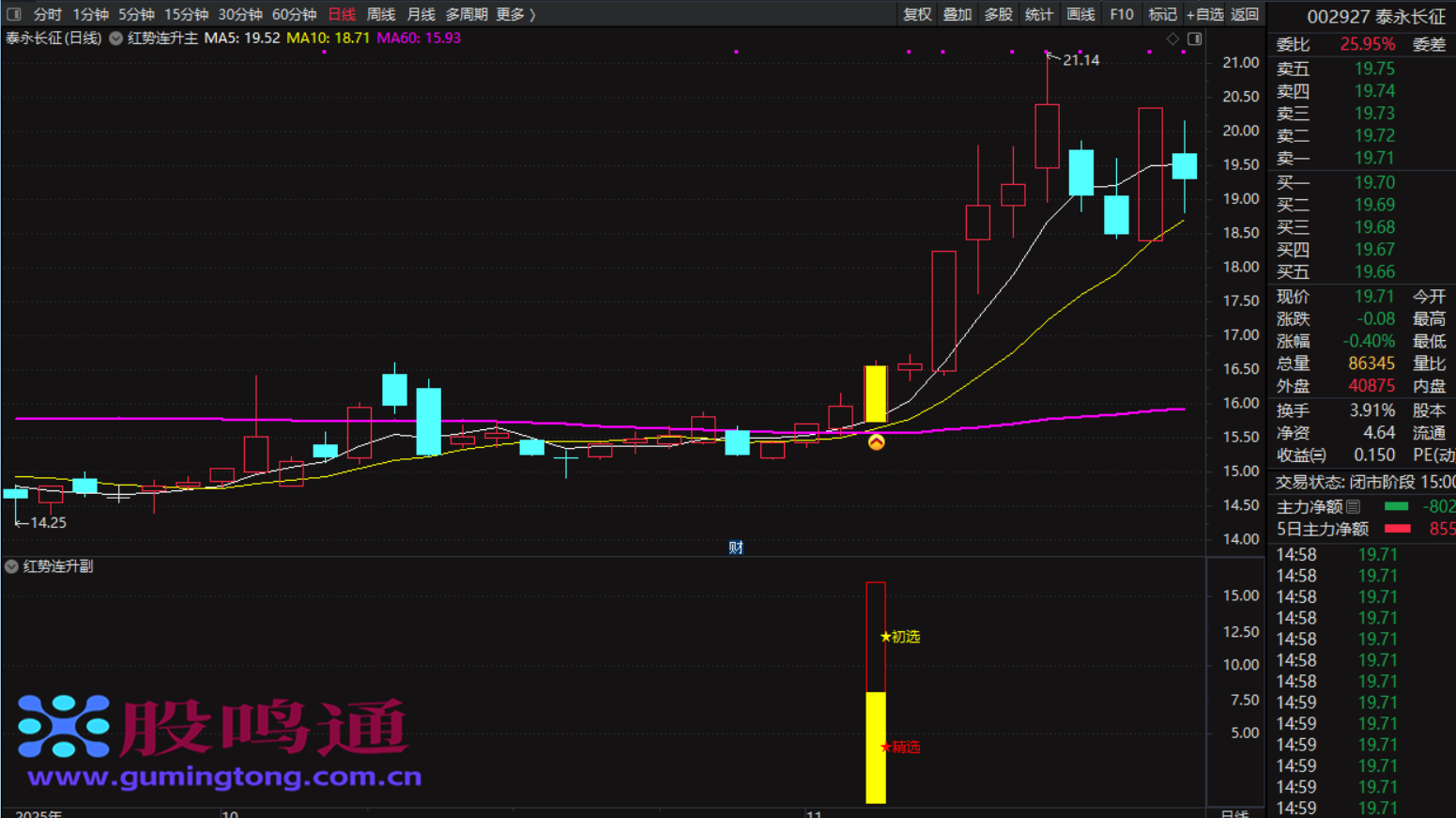Expand the 更多 periods menu
Screen dimensions: 1456x818
pyautogui.click(x=515, y=14)
